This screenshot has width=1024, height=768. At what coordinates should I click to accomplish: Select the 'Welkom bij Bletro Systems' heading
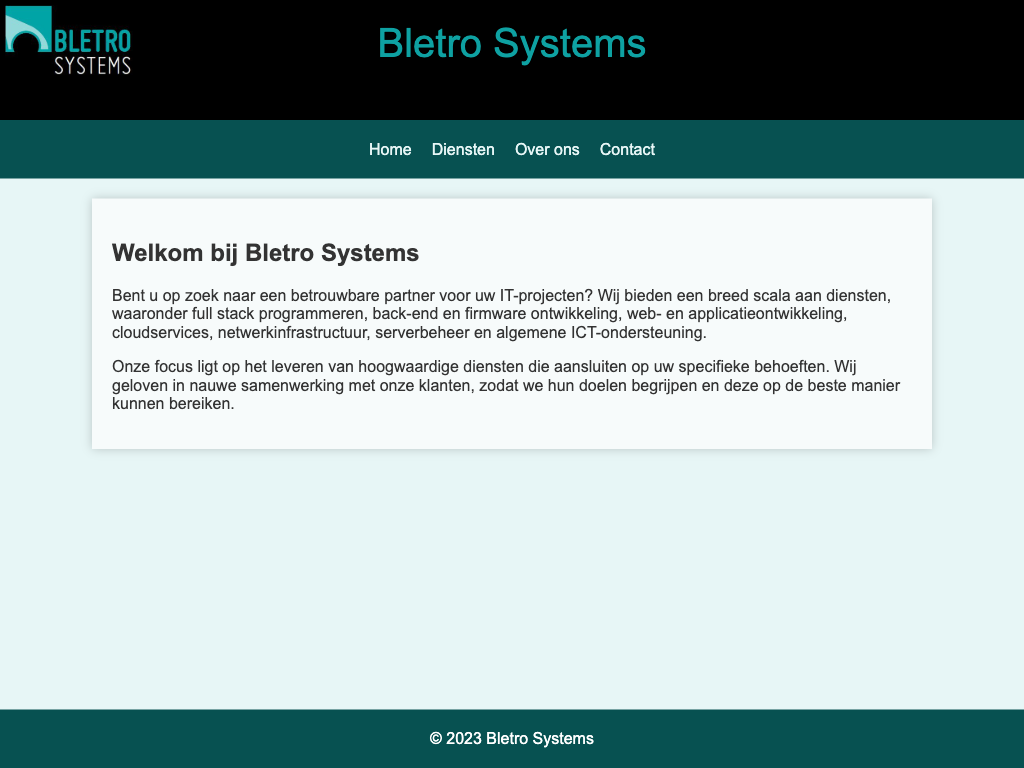(x=265, y=253)
